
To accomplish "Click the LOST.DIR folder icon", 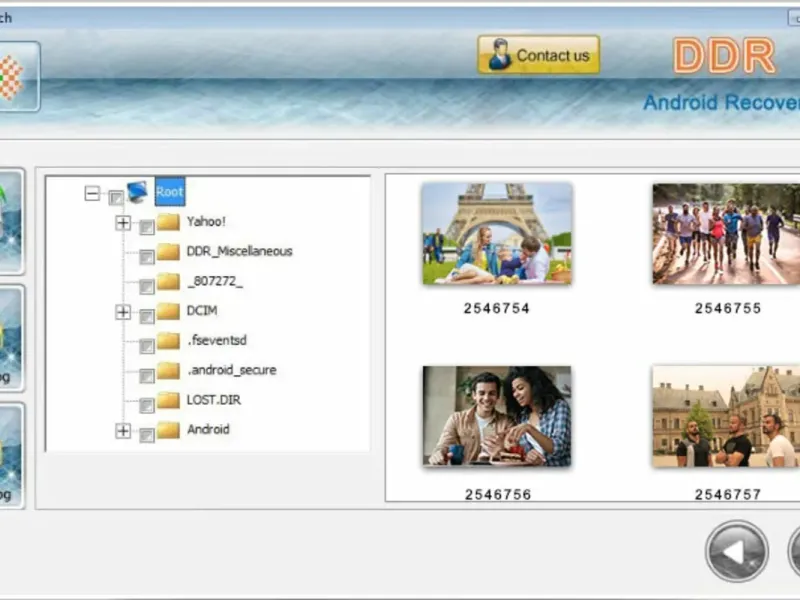I will pyautogui.click(x=168, y=400).
